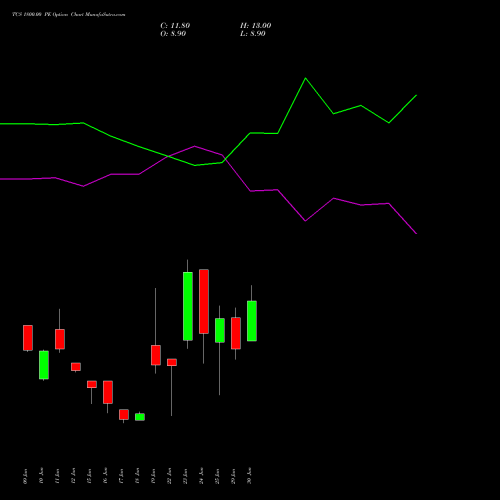Select the green candlestick for 10 Jun
The height and width of the screenshot is (500, 500).
44,365
